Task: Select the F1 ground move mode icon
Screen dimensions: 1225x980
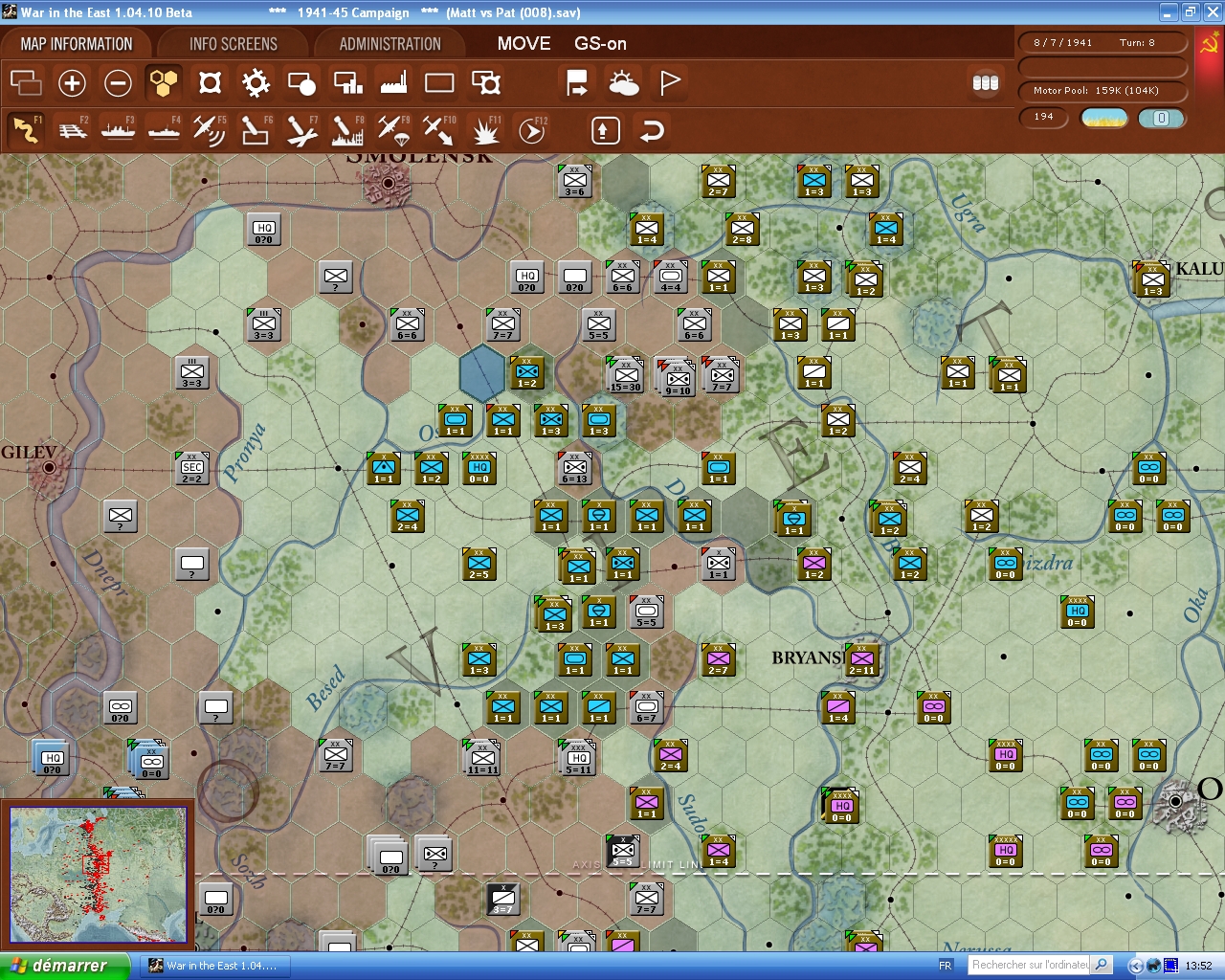Action: tap(26, 130)
